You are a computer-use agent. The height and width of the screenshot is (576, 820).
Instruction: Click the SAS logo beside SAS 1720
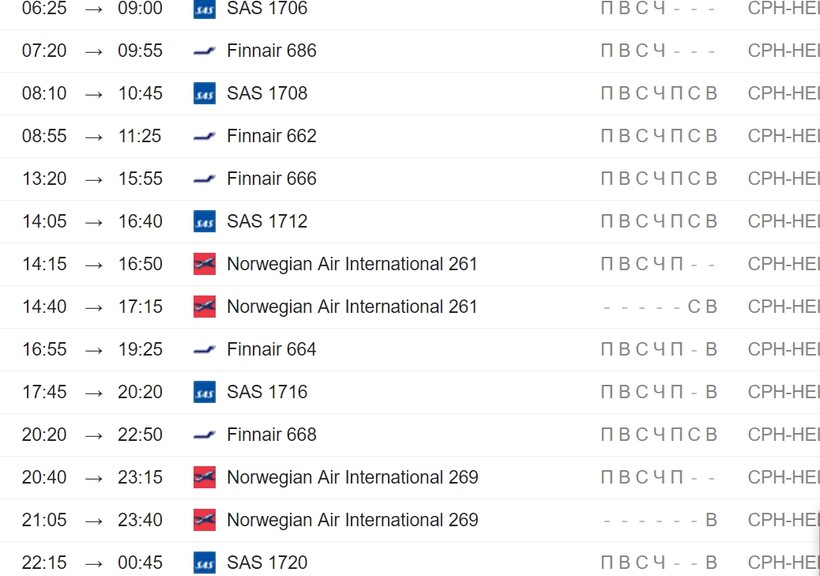204,562
